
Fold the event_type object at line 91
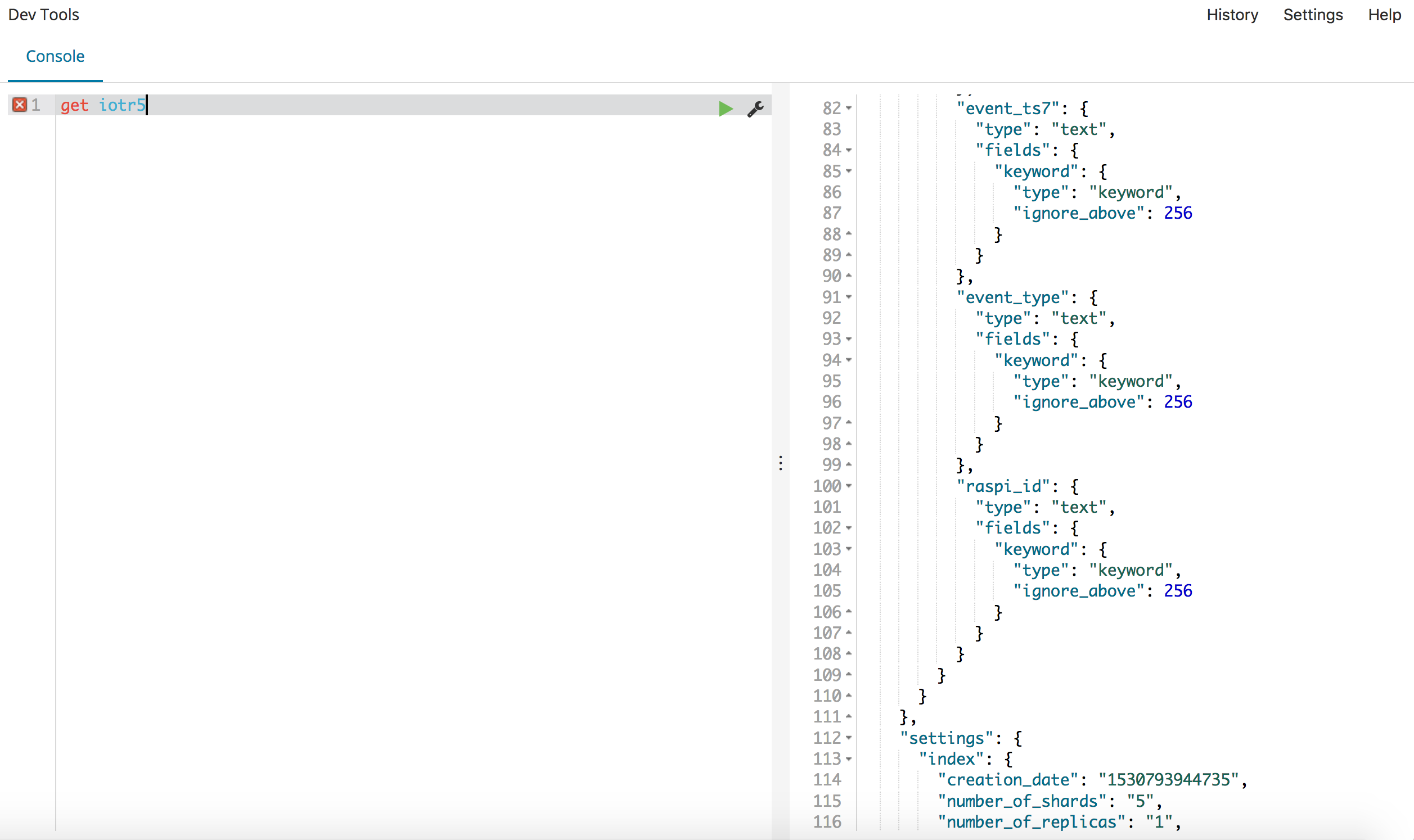pyautogui.click(x=849, y=297)
